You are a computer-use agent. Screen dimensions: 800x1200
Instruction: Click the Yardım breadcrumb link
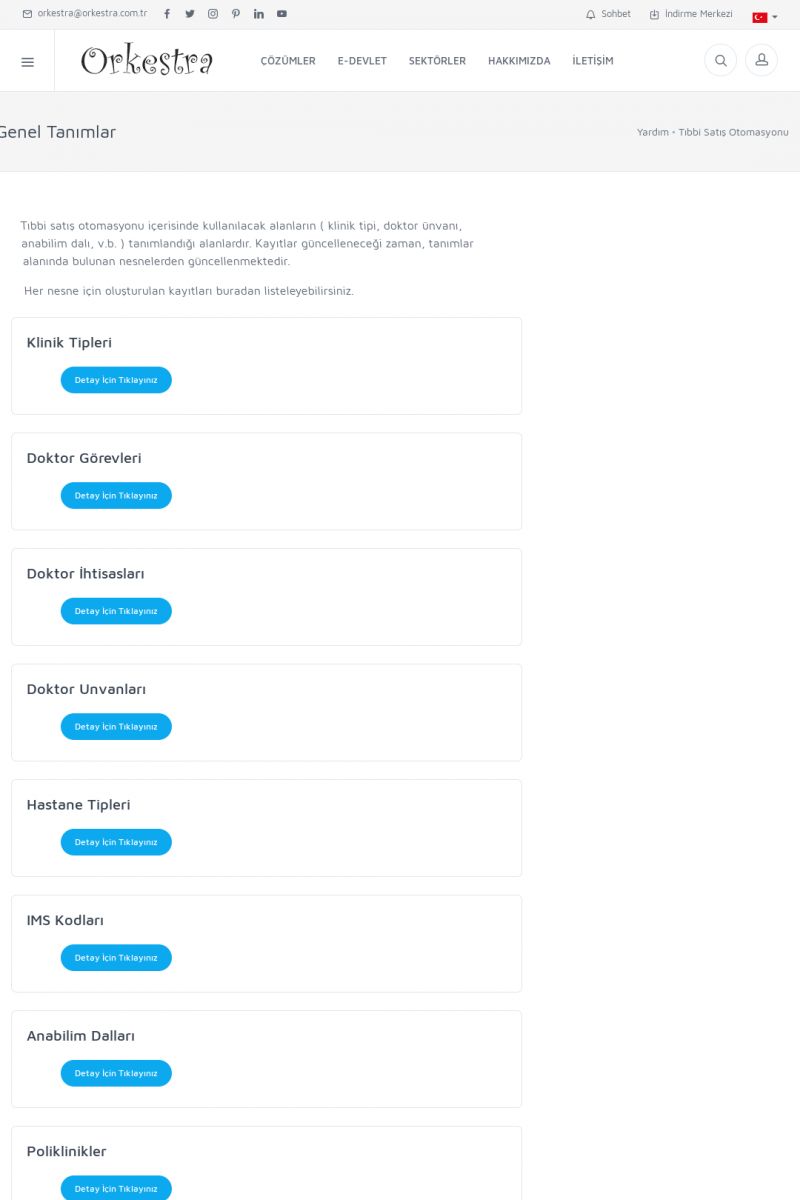point(652,132)
